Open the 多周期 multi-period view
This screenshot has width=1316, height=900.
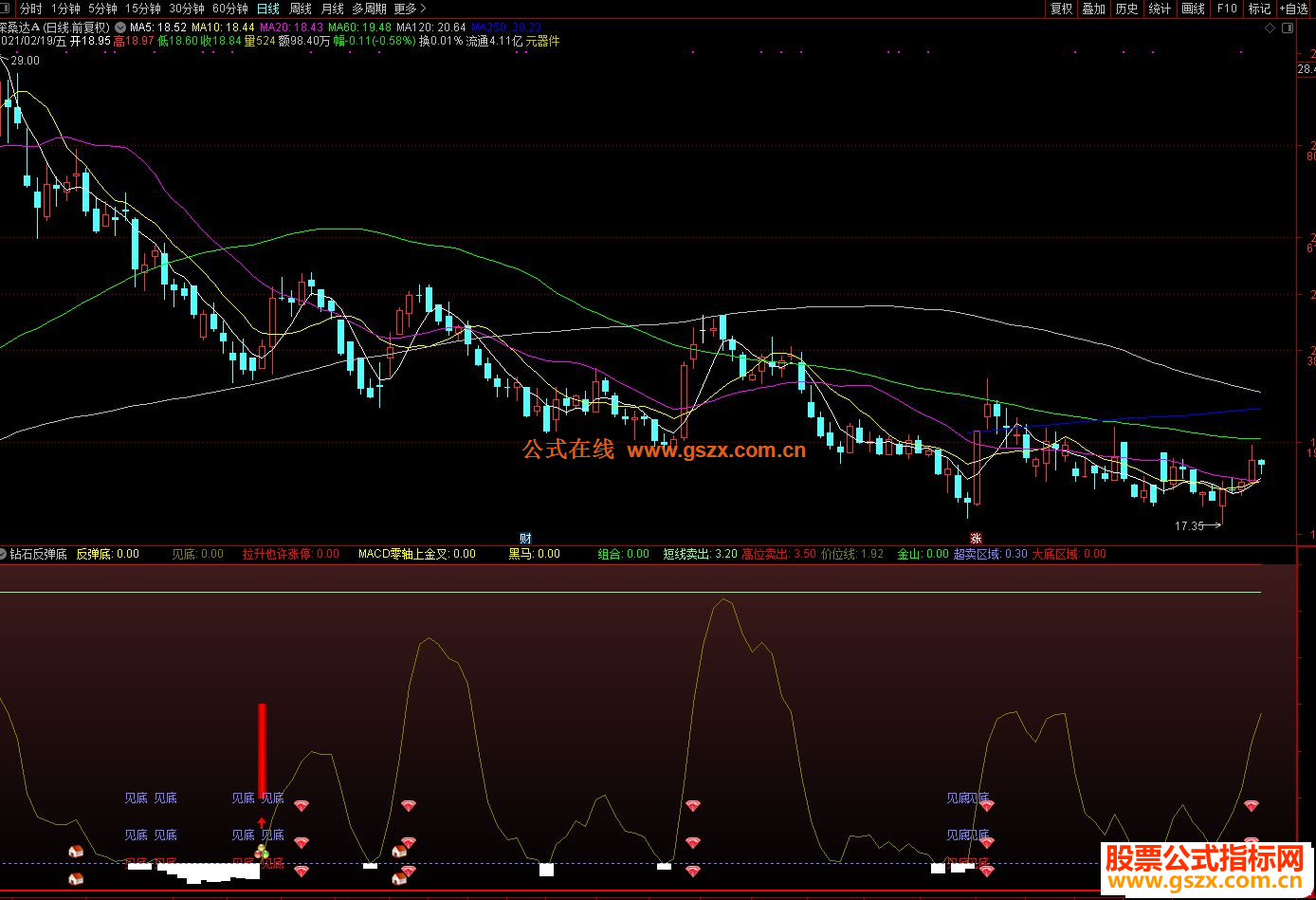pos(370,9)
